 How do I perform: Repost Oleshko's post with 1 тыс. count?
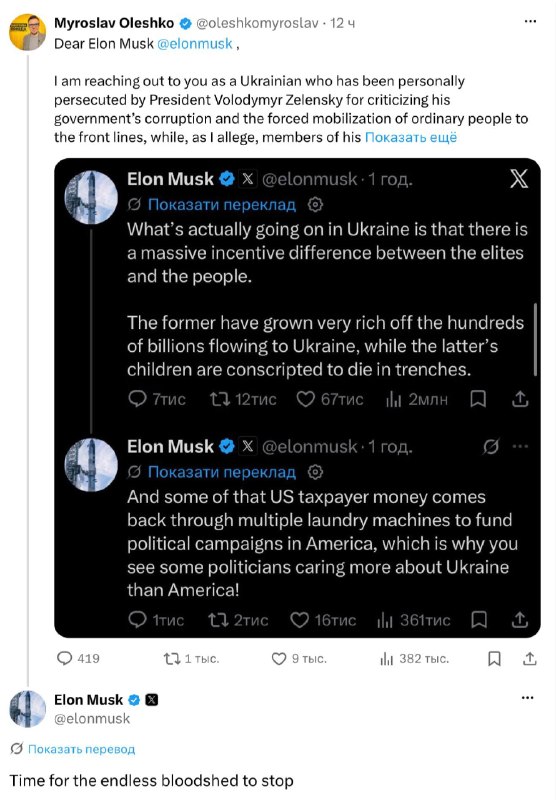click(x=172, y=659)
